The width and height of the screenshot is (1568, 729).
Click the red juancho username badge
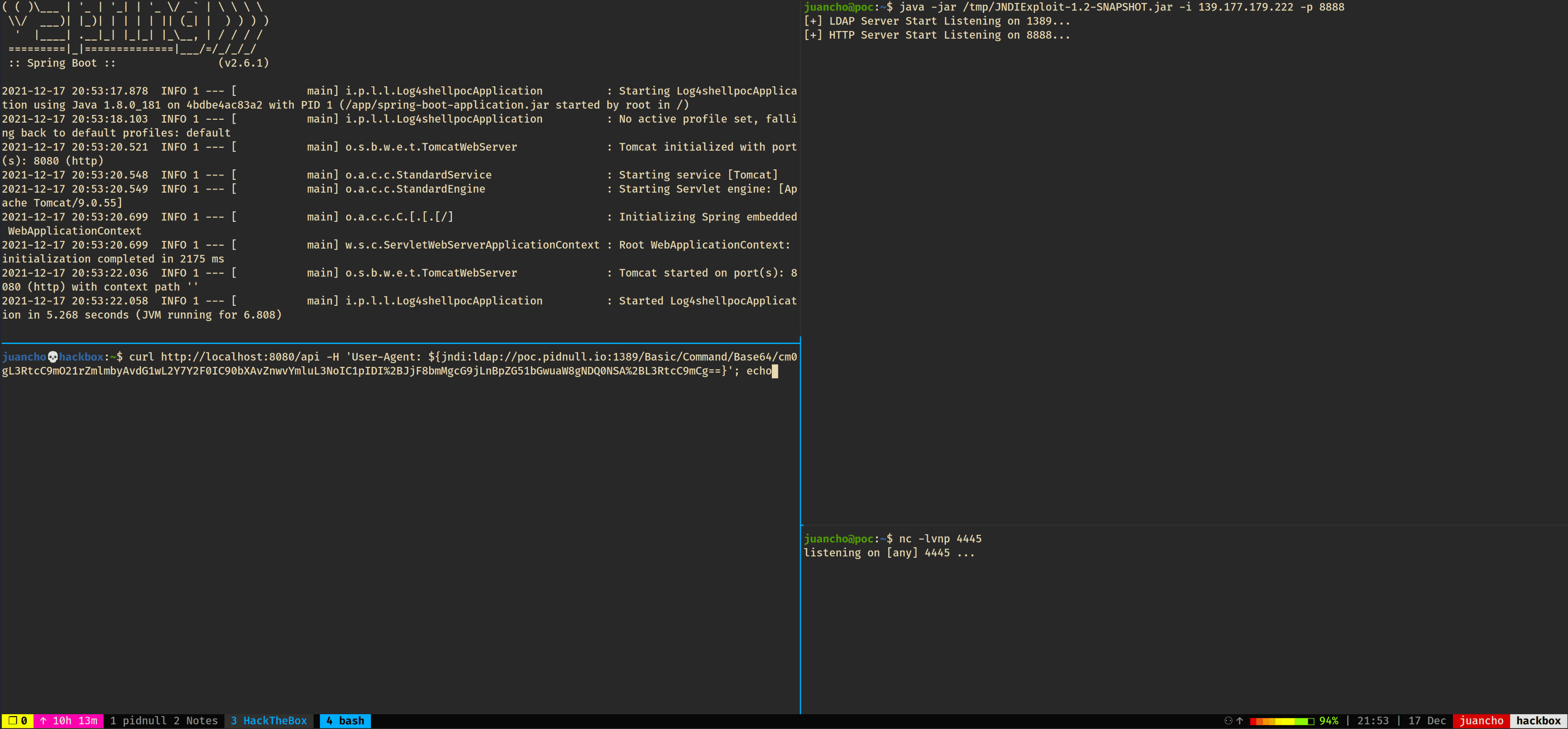[x=1481, y=720]
